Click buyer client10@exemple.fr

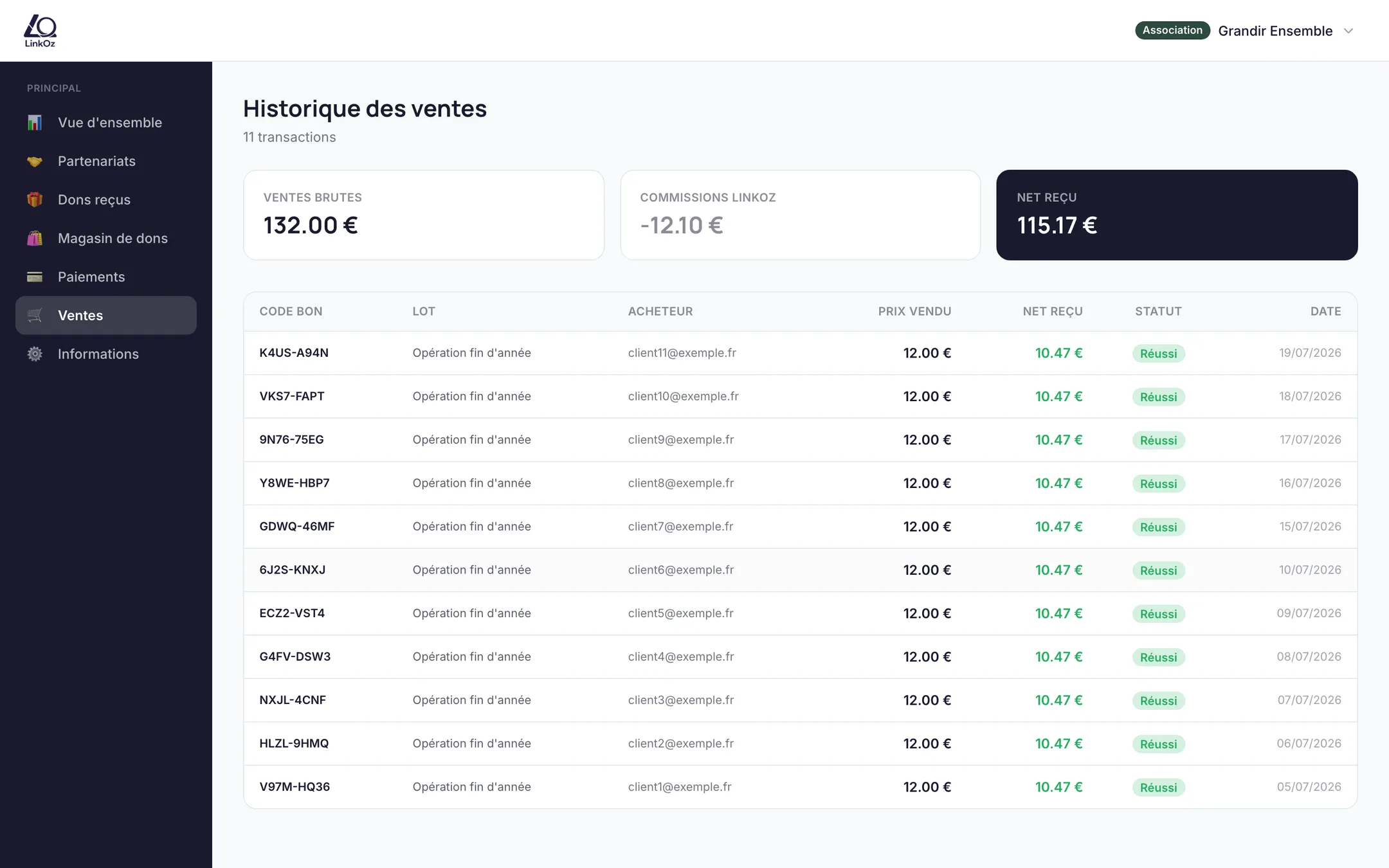coord(684,396)
